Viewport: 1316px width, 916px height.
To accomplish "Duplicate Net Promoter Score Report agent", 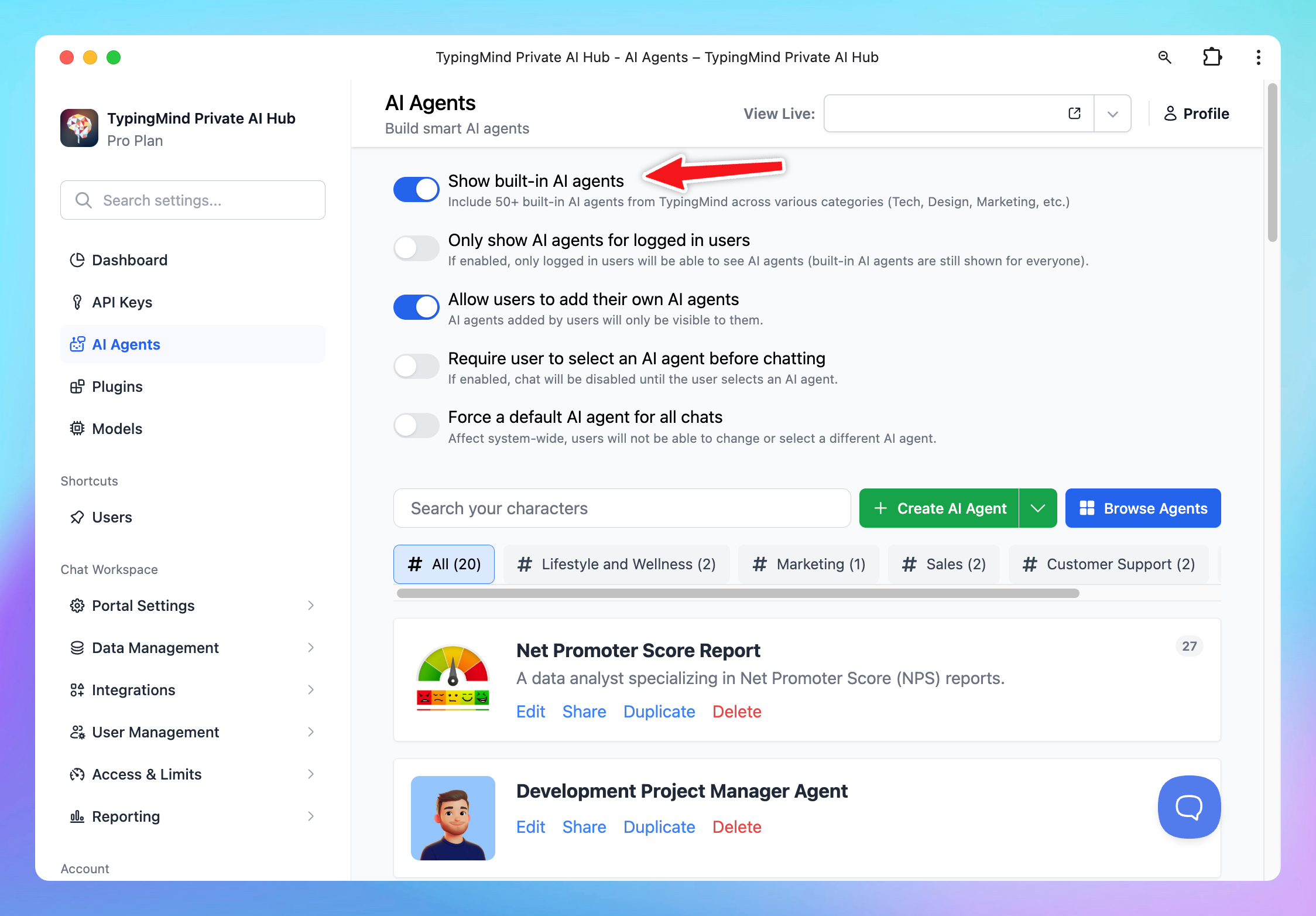I will point(659,712).
